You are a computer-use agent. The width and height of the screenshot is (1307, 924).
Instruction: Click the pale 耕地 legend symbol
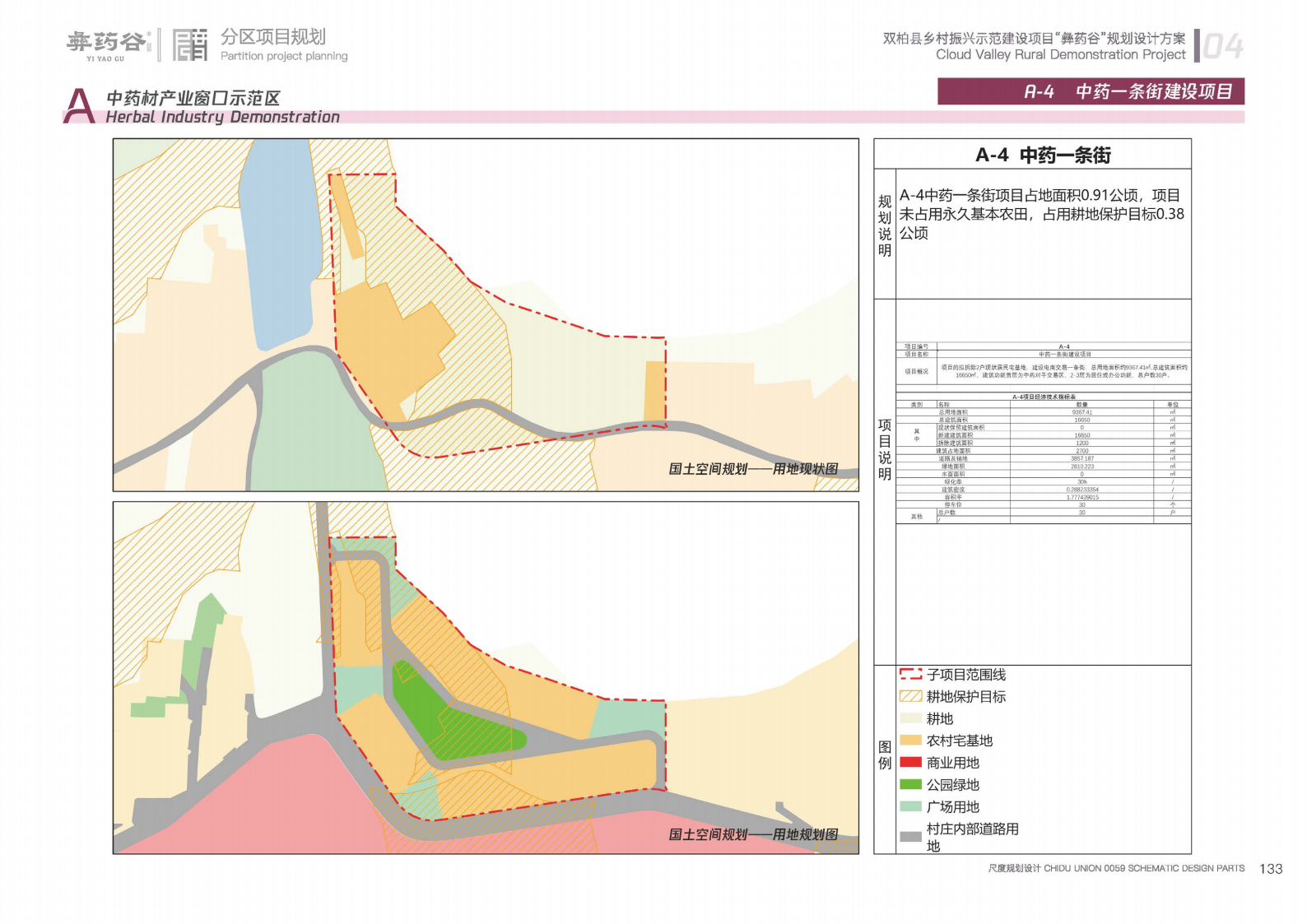click(910, 718)
